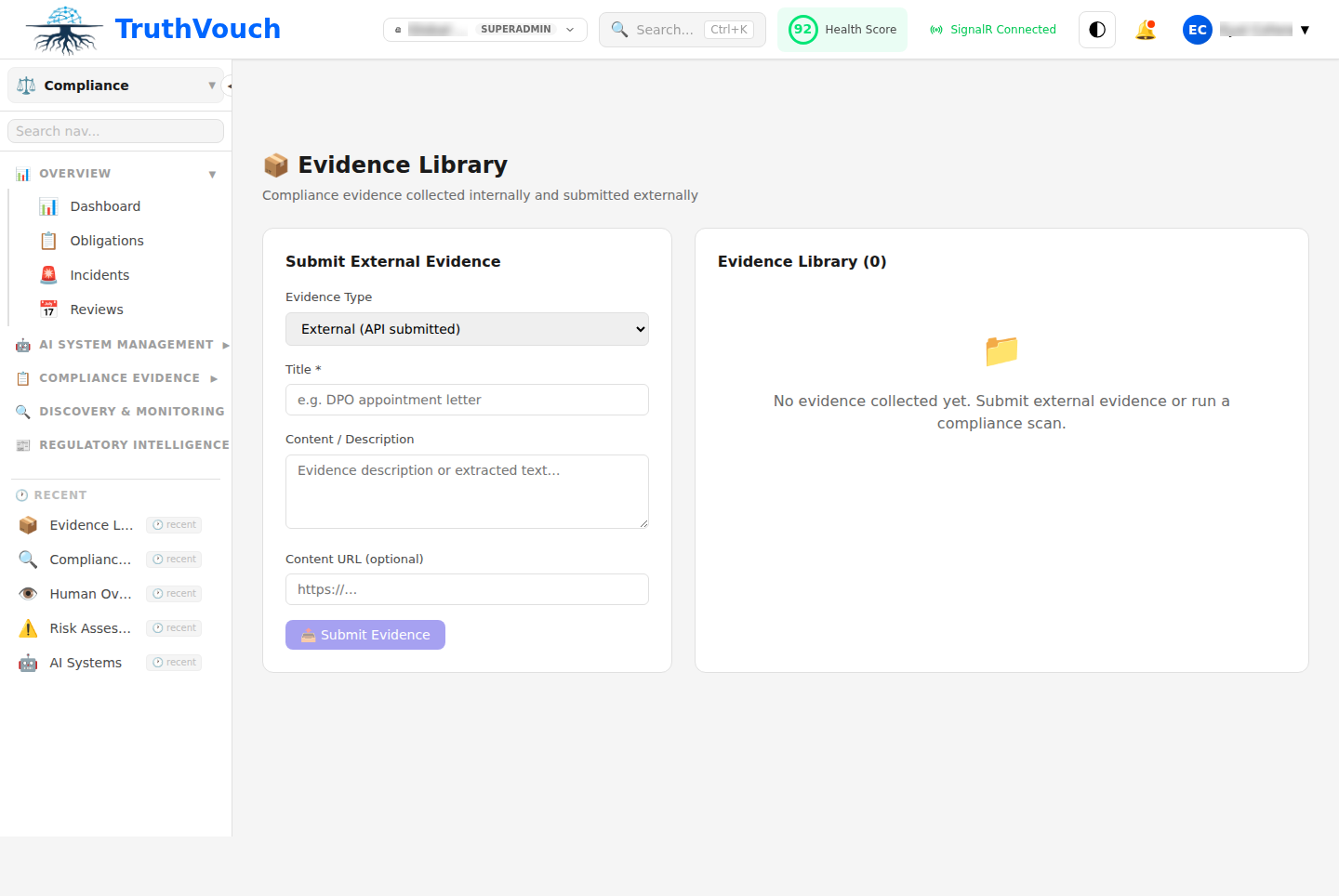Click the Evidence Library package icon under Recent
Viewport: 1339px width, 896px height.
pyautogui.click(x=28, y=524)
